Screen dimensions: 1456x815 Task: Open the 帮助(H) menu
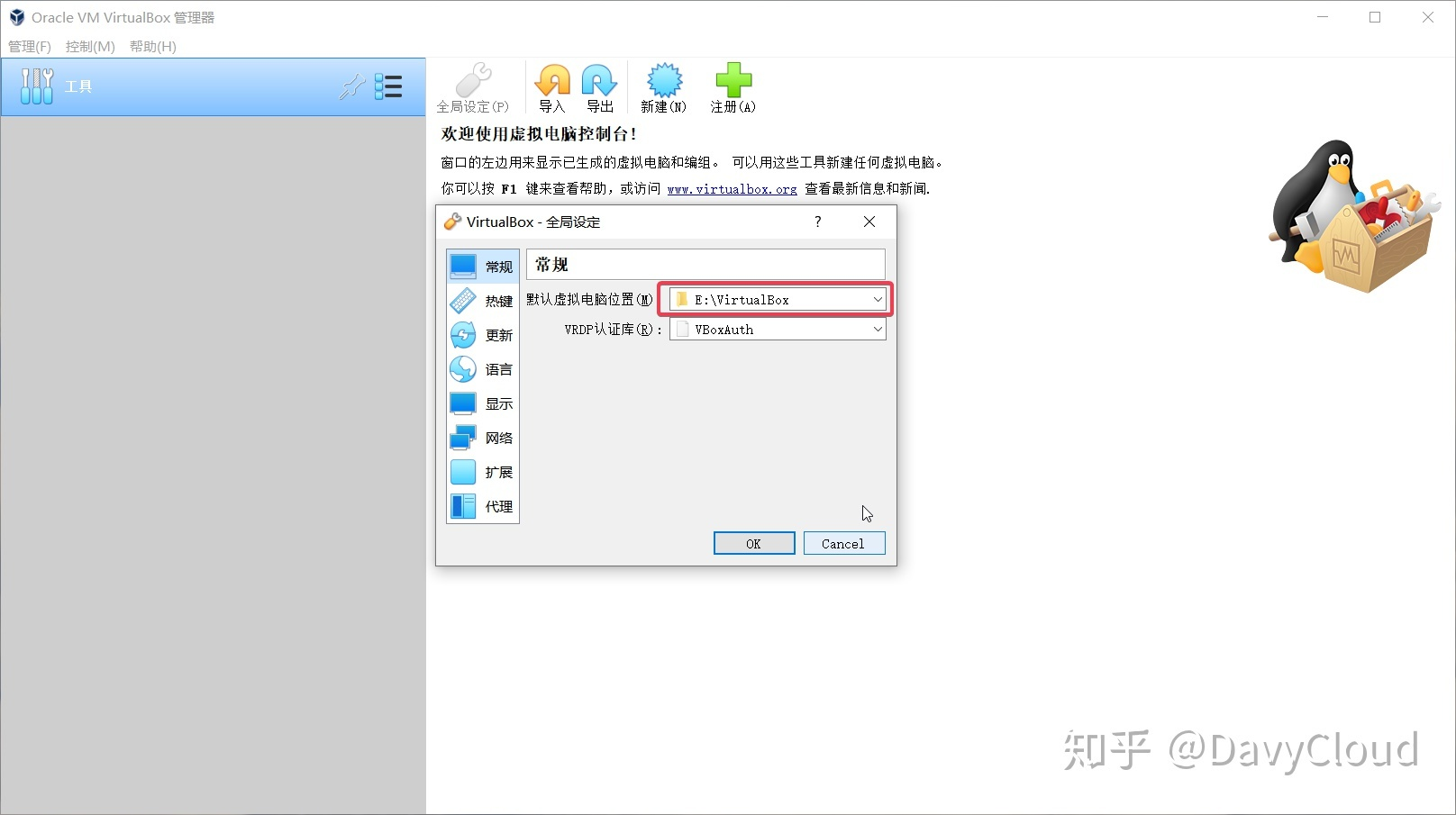coord(152,46)
